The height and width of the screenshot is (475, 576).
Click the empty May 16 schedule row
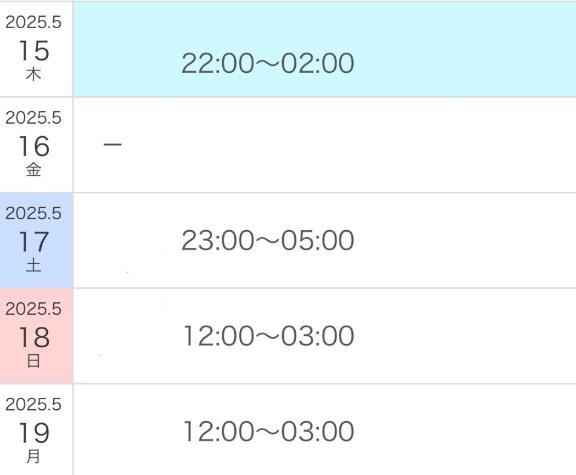324,145
